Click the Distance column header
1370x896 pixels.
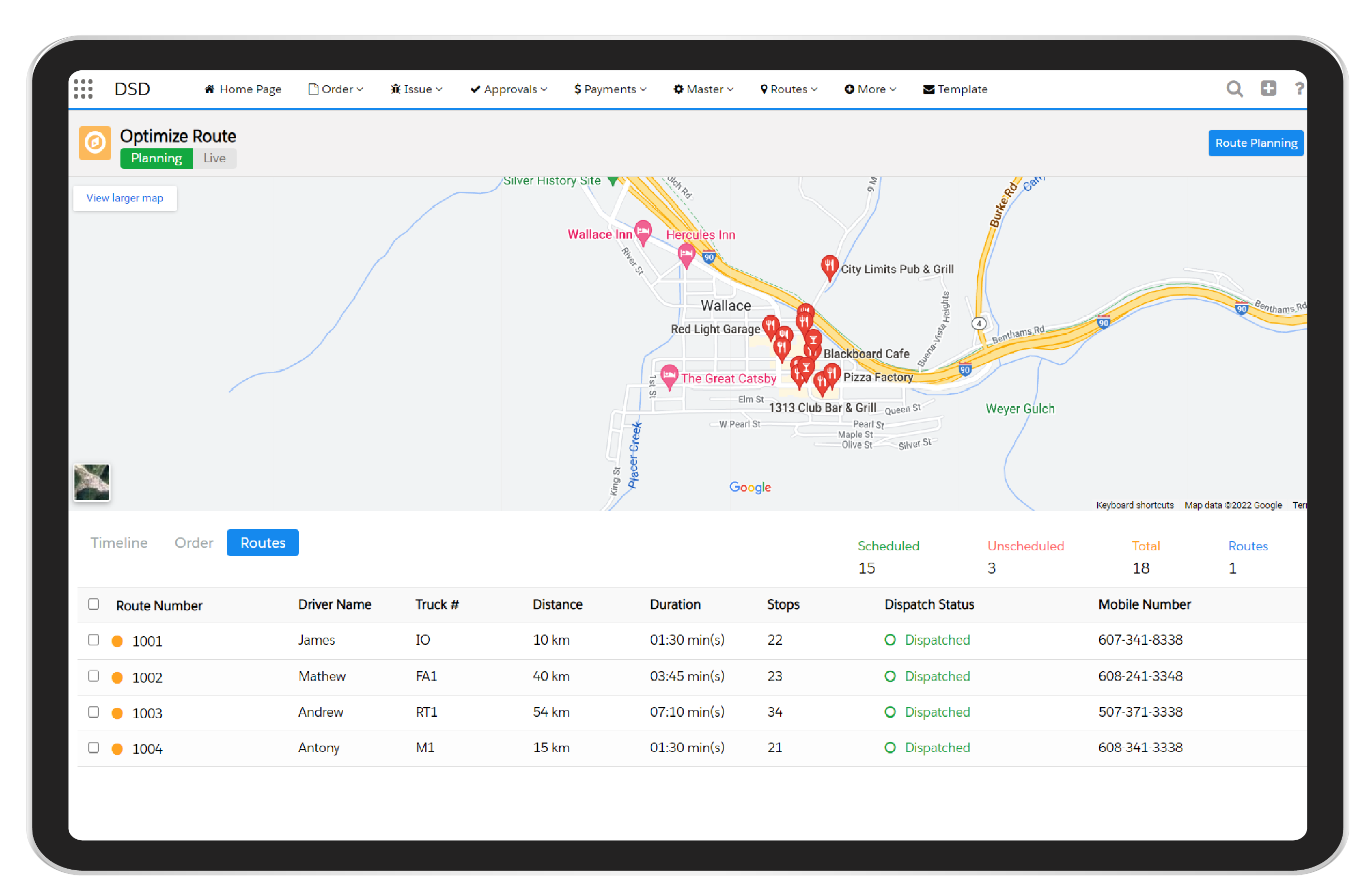(x=557, y=604)
